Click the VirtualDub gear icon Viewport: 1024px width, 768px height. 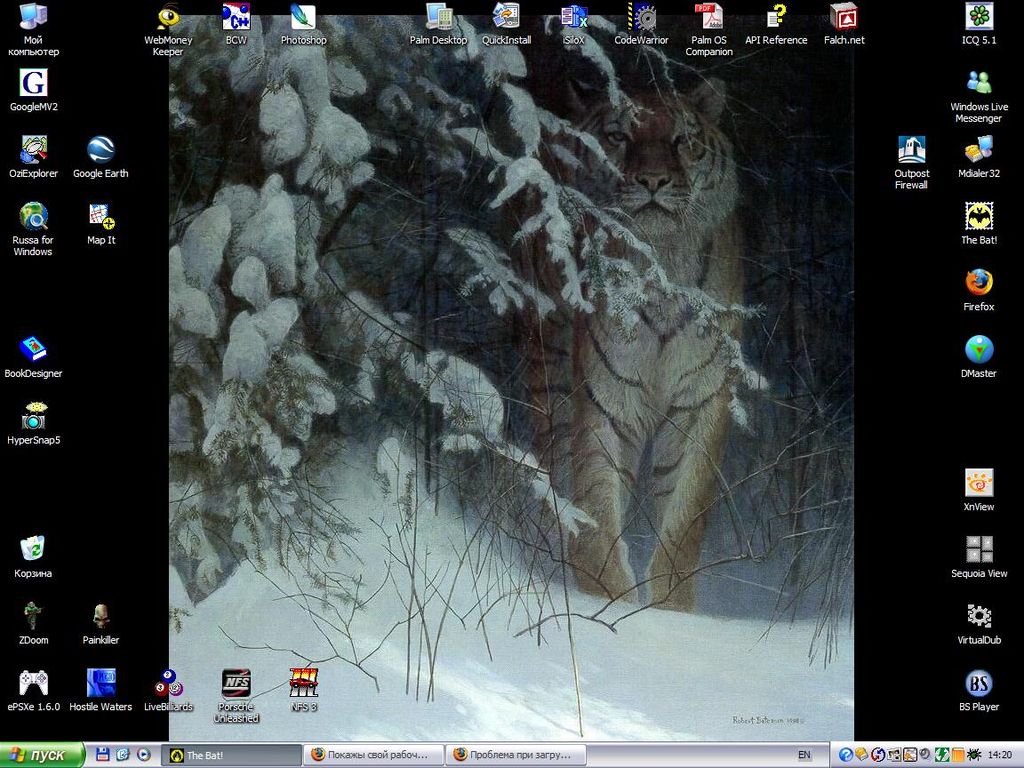979,617
